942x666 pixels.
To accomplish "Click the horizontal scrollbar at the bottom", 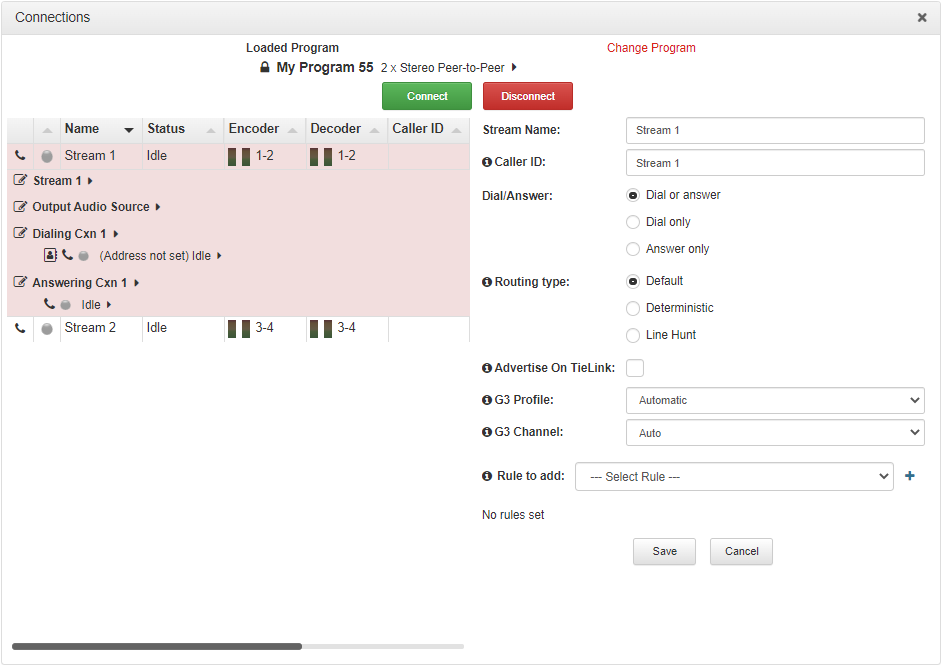I will tap(157, 647).
